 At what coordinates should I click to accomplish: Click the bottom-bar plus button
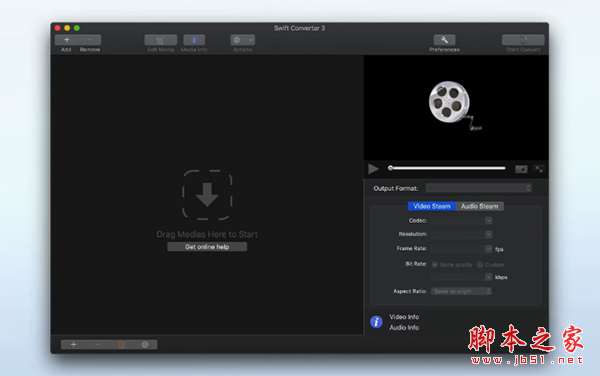[x=73, y=345]
